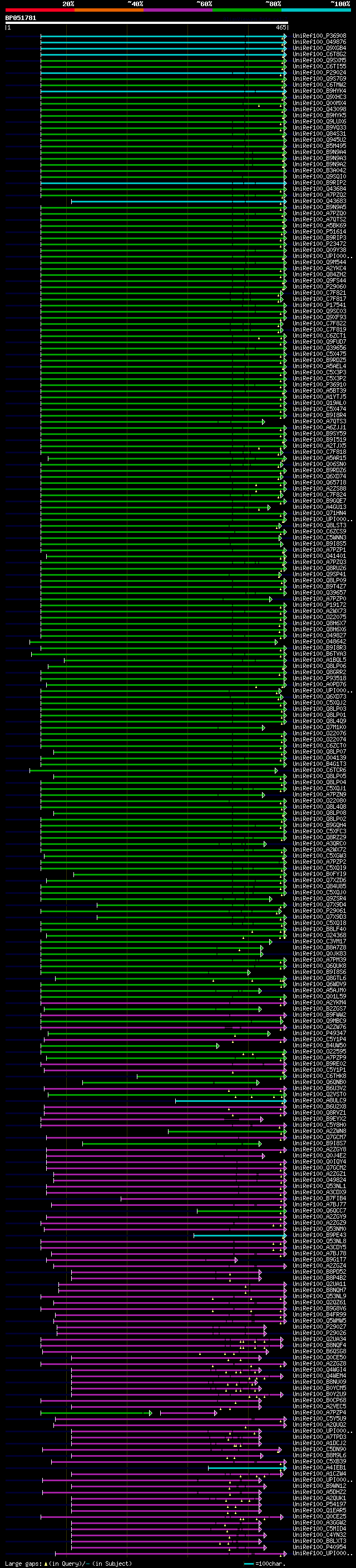Click the label UniRef100_A7PZN9
The height and width of the screenshot is (1568, 356).
319,794
